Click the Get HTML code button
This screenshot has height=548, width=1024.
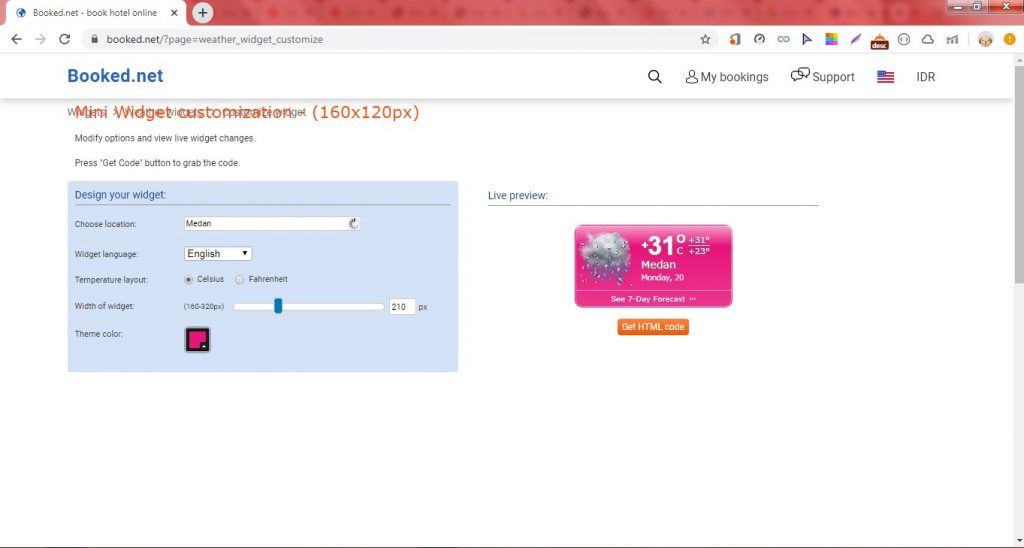(652, 327)
